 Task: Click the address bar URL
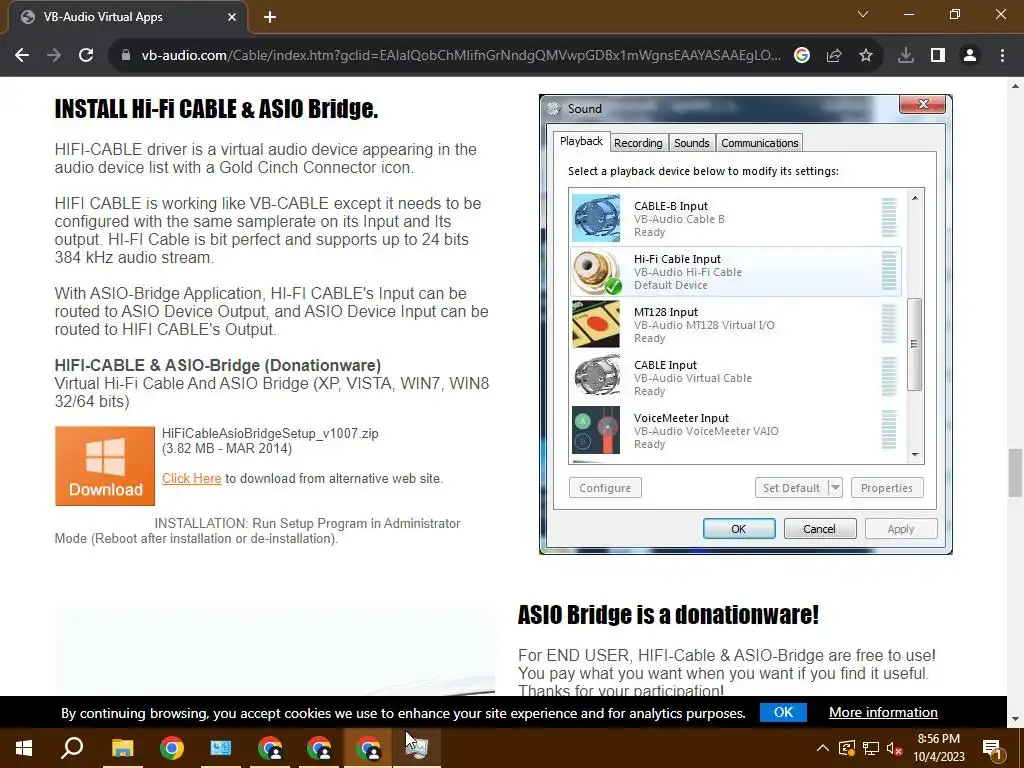tap(460, 56)
